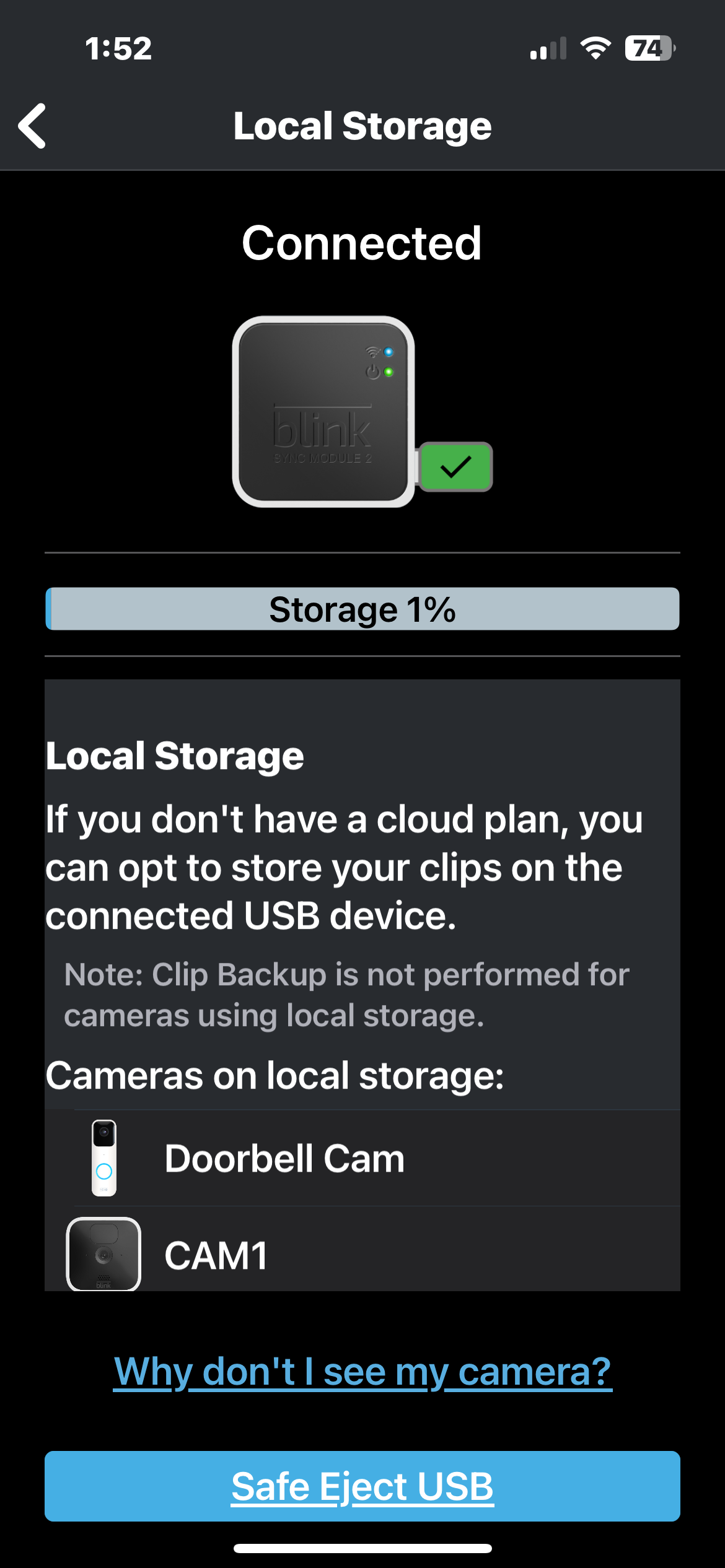Tap the Storage 1% progress bar
This screenshot has width=725, height=1568.
point(362,609)
